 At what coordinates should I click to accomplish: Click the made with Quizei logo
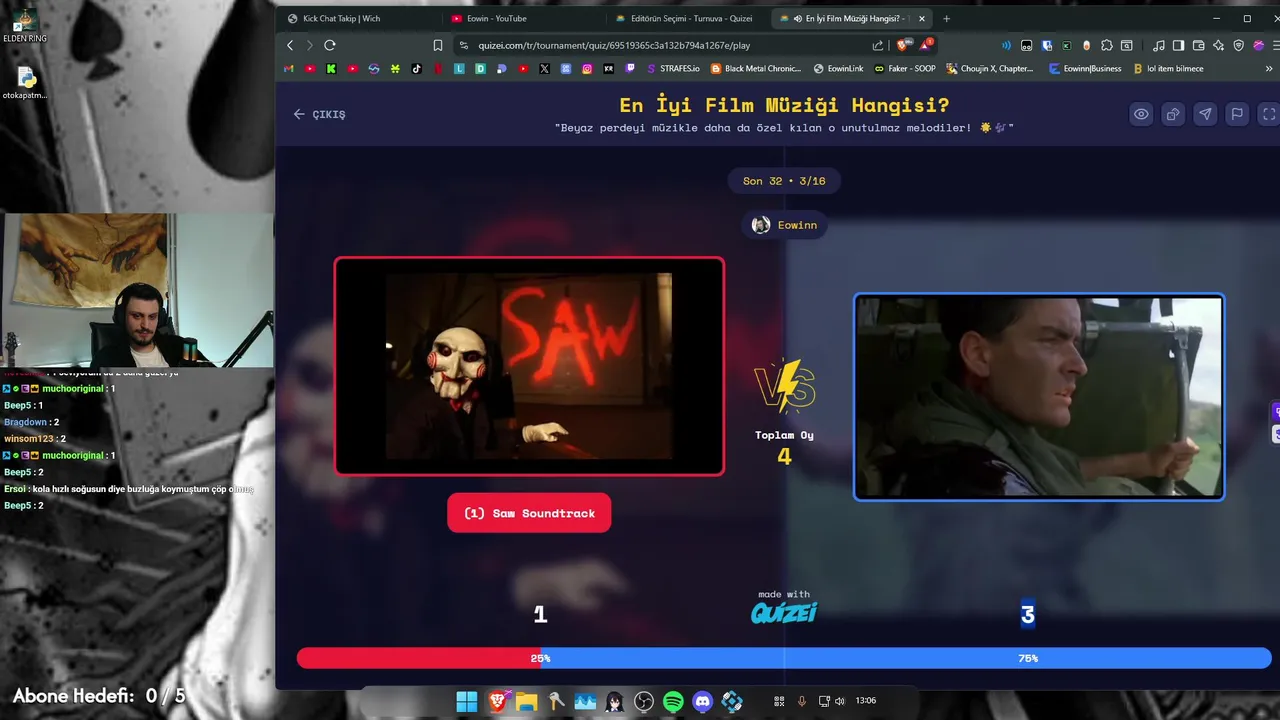click(784, 608)
